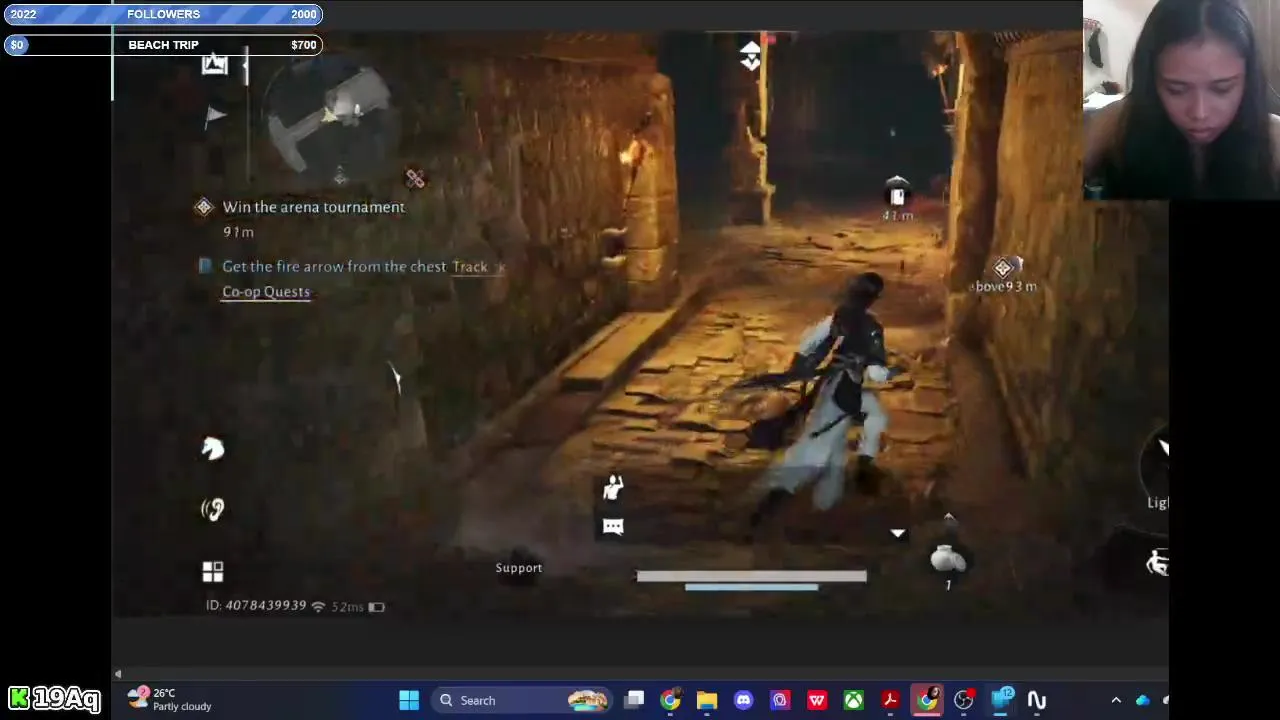Click the streamer webcam feed
Viewport: 1280px width, 720px height.
(1181, 100)
